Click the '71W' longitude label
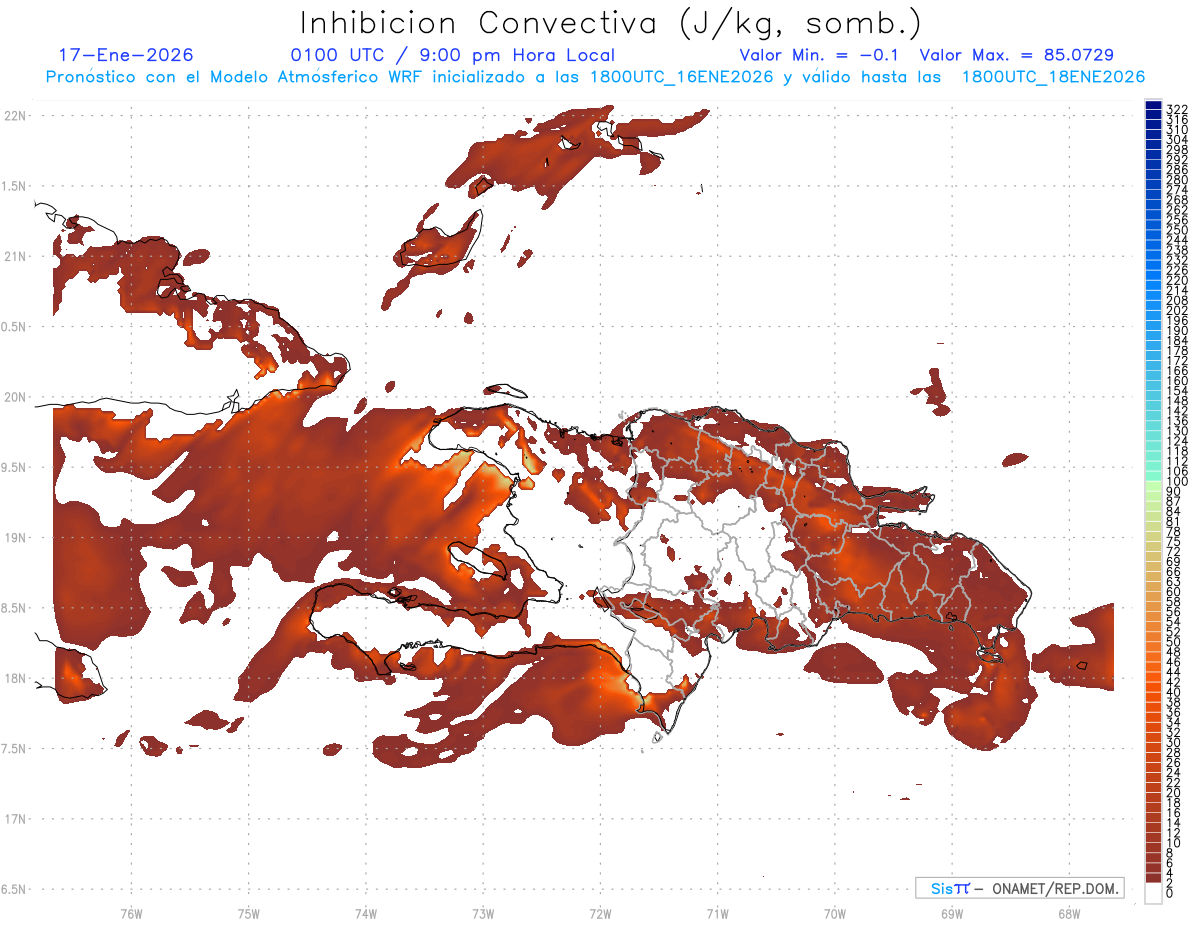The image size is (1200, 927). point(717,913)
